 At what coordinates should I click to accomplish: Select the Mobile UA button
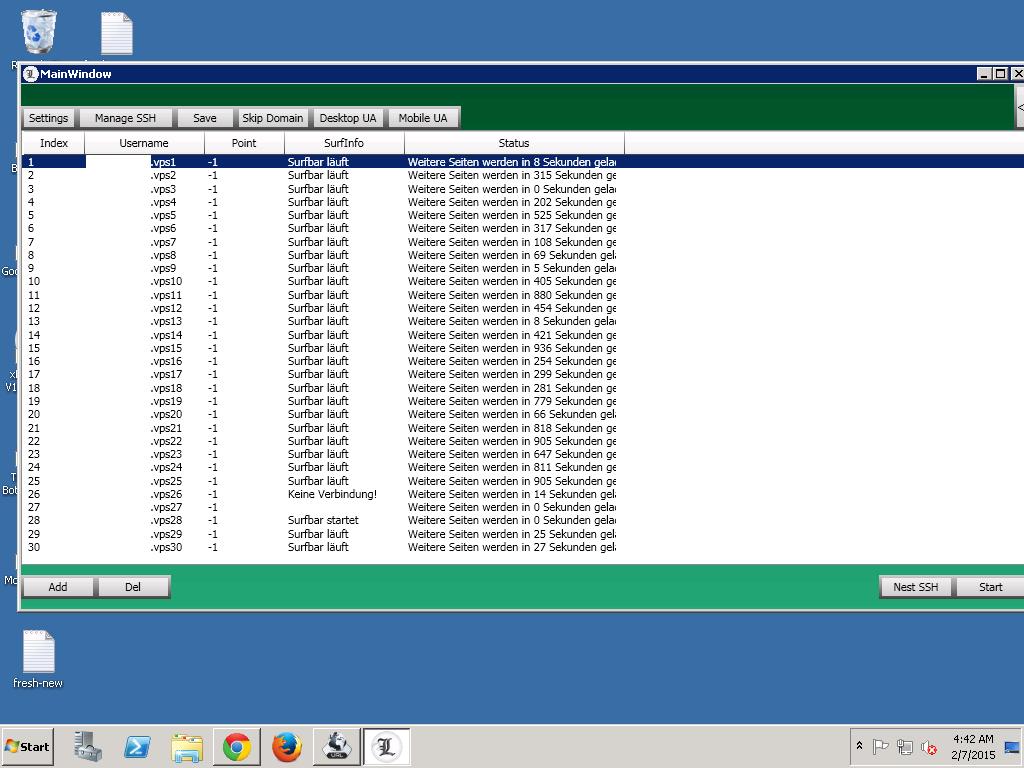click(423, 118)
